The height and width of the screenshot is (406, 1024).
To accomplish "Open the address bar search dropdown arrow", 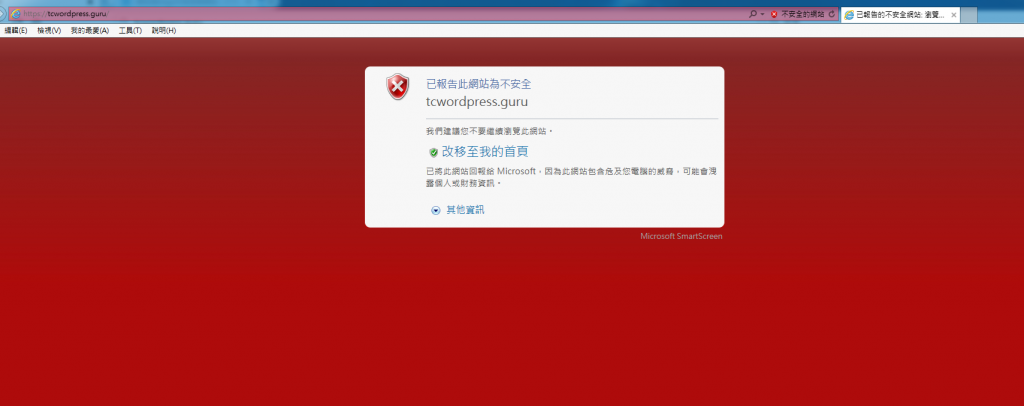I will [x=762, y=14].
